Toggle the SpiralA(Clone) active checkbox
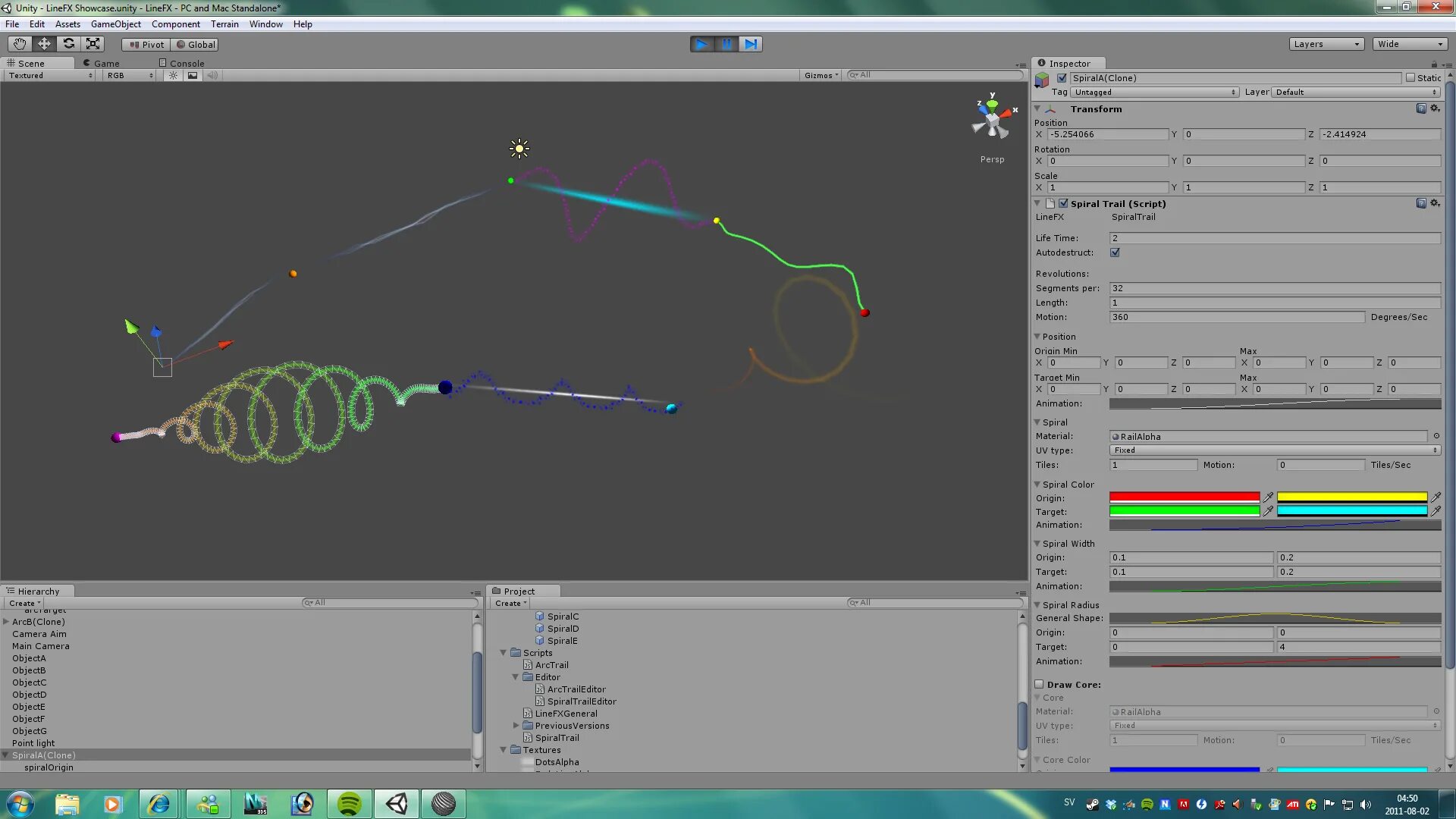This screenshot has height=819, width=1456. pyautogui.click(x=1062, y=77)
